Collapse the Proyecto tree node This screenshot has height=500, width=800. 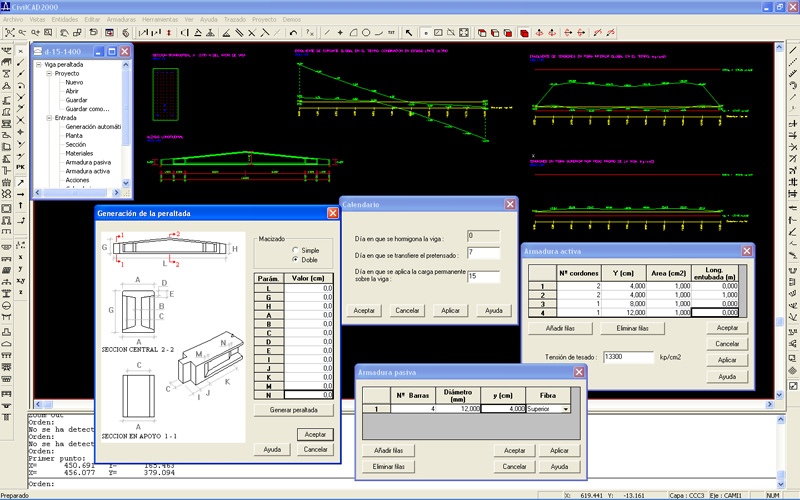[47, 74]
